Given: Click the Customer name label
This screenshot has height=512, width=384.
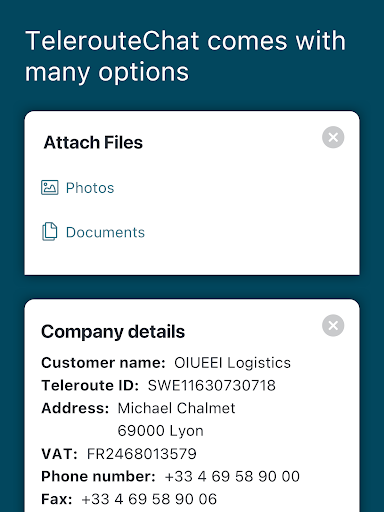Looking at the screenshot, I should 103,363.
